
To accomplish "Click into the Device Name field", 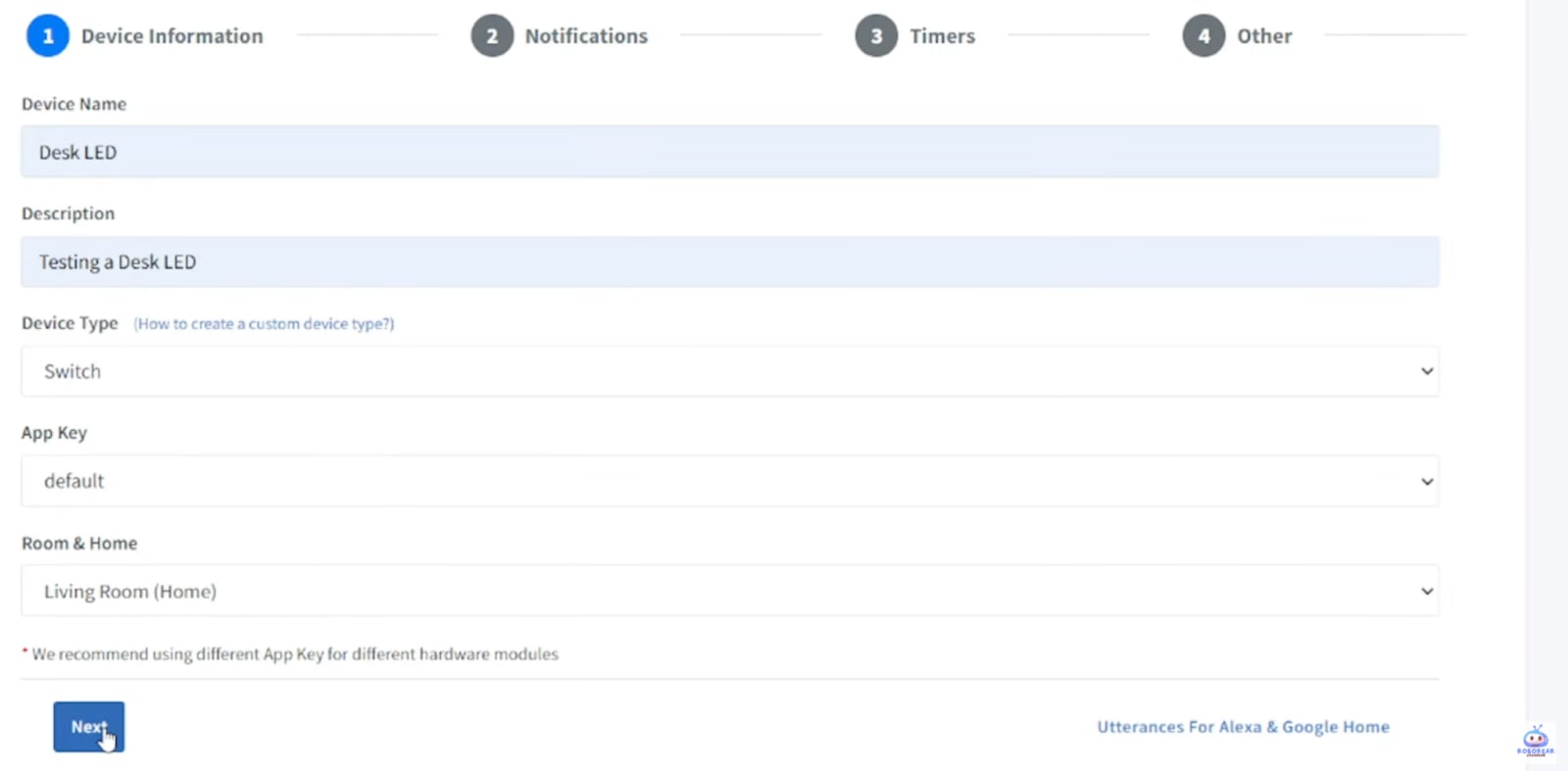I will [x=730, y=152].
